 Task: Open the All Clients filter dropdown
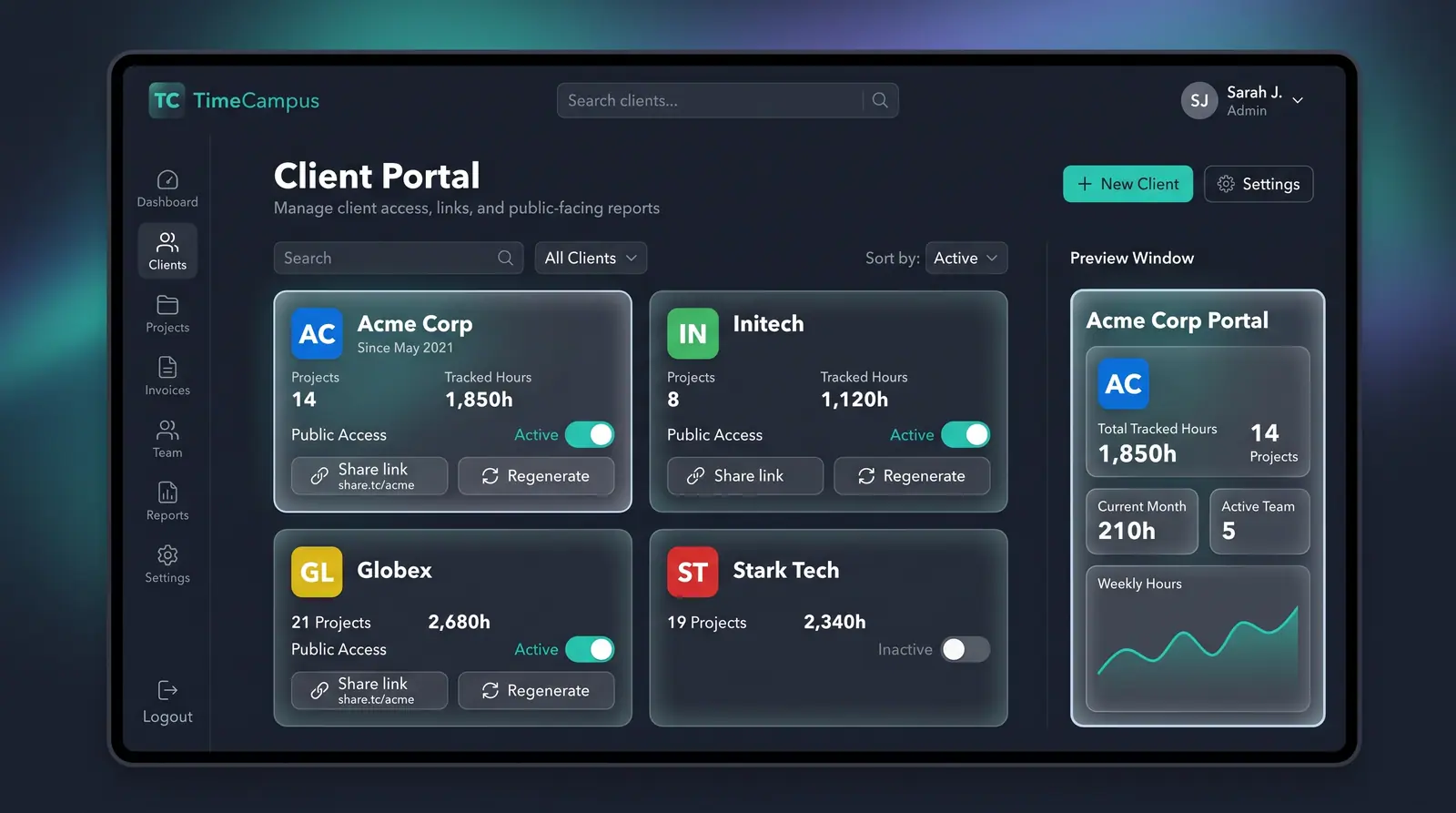pyautogui.click(x=591, y=258)
